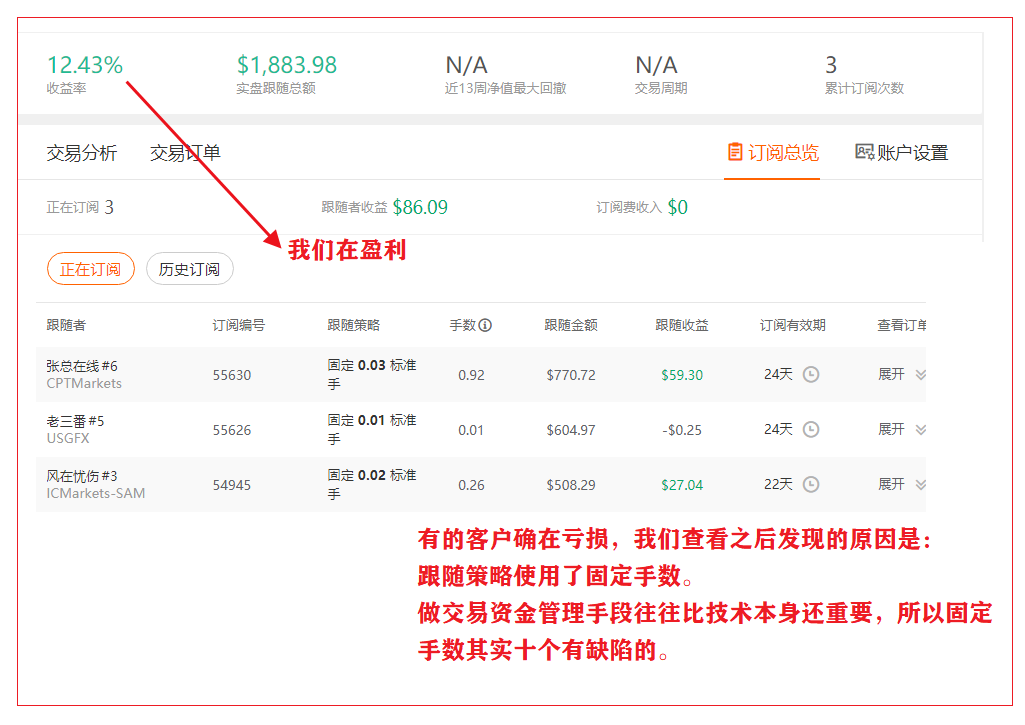Click broker name USGFX
Viewport: 1025px width, 725px height.
point(67,439)
